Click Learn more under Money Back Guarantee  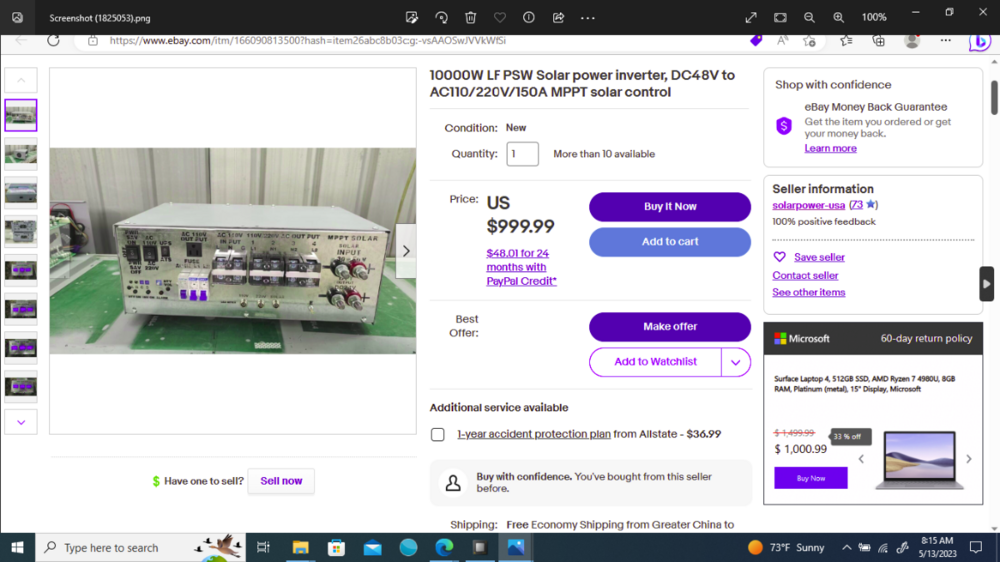[830, 148]
